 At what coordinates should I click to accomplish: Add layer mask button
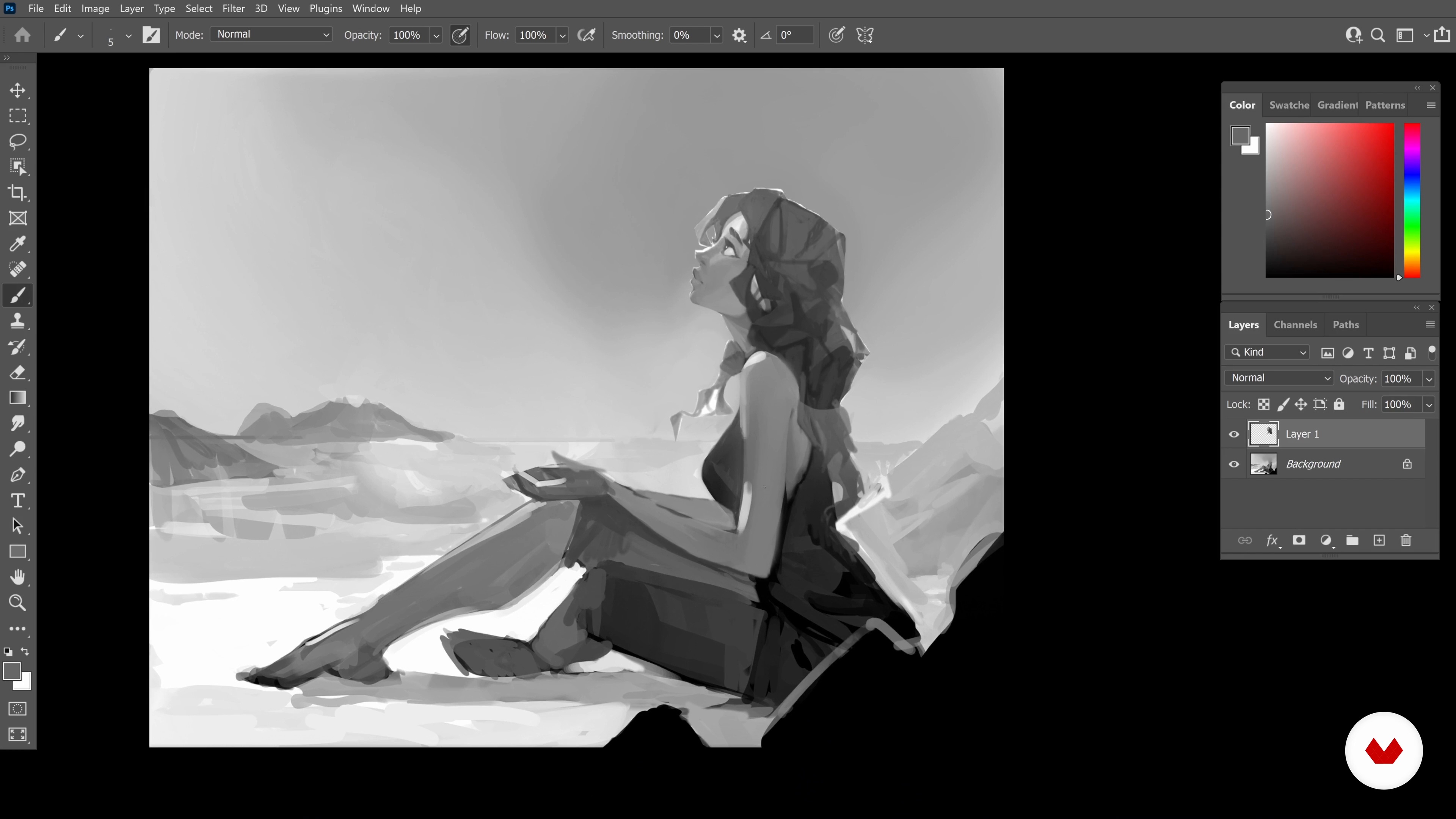click(1299, 540)
